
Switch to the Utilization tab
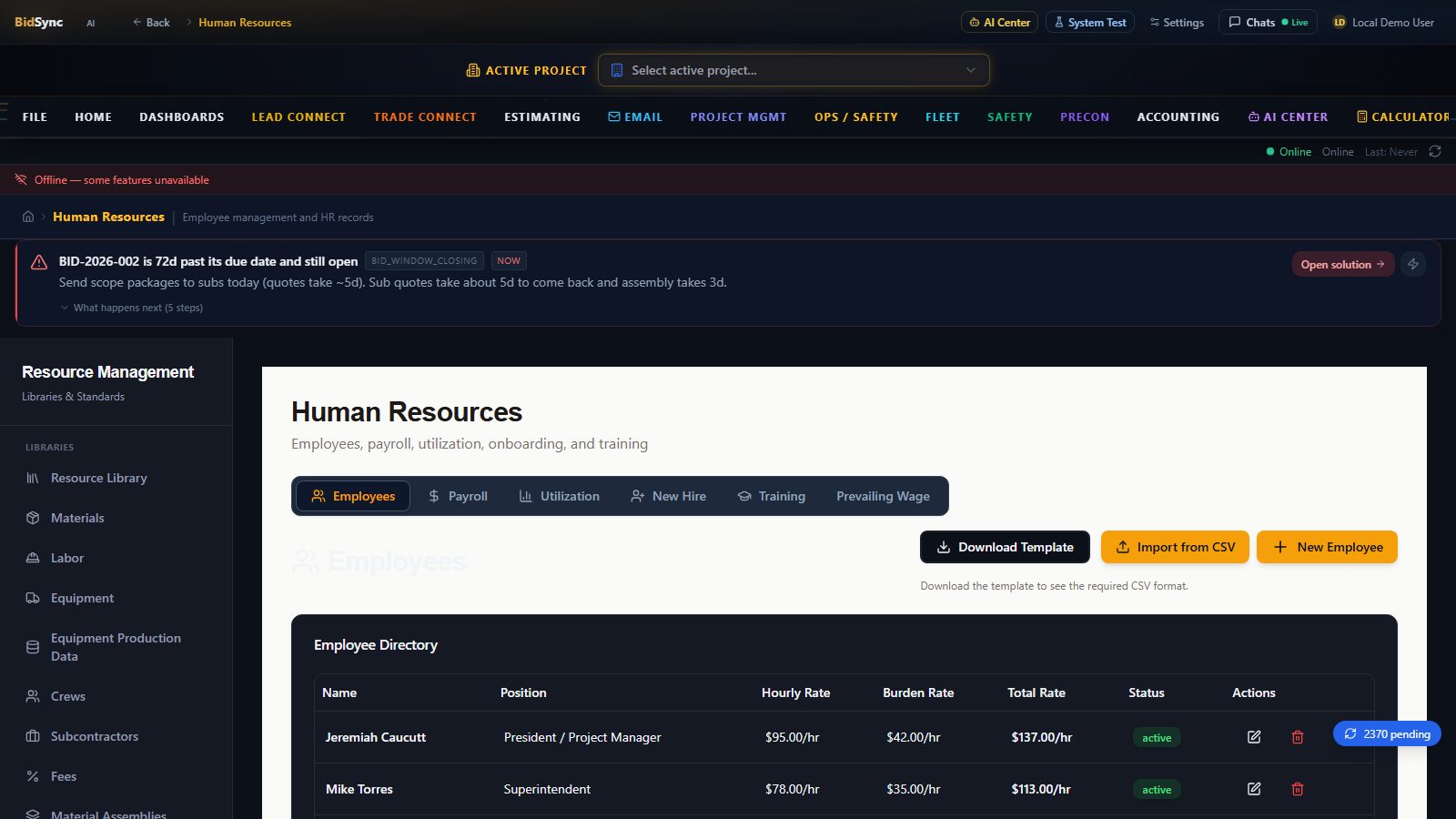tap(559, 496)
